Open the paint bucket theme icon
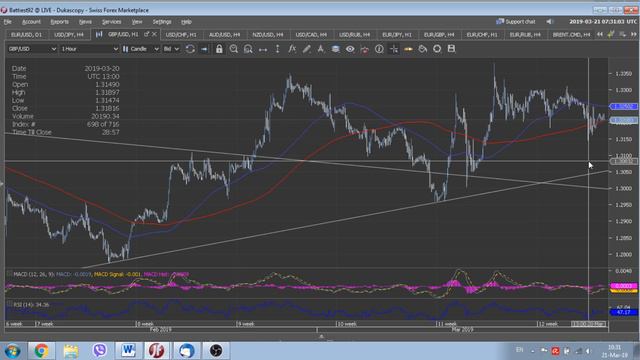The width and height of the screenshot is (640, 360). pos(423,49)
